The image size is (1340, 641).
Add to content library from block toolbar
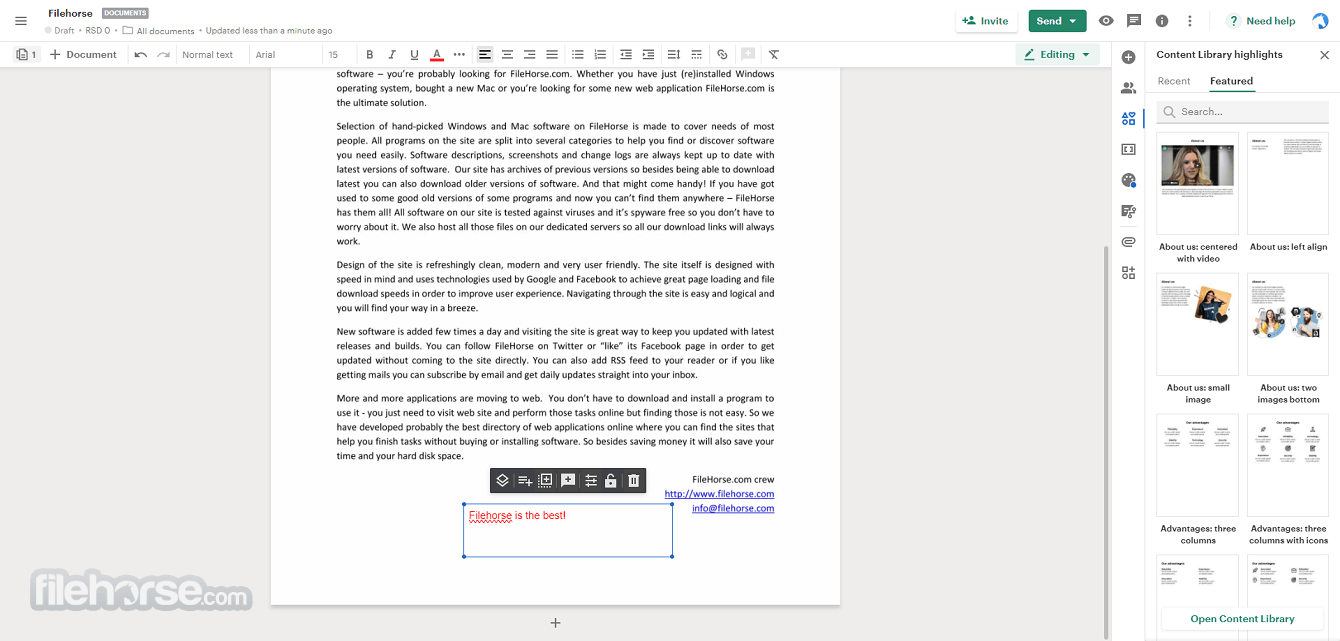tap(525, 481)
